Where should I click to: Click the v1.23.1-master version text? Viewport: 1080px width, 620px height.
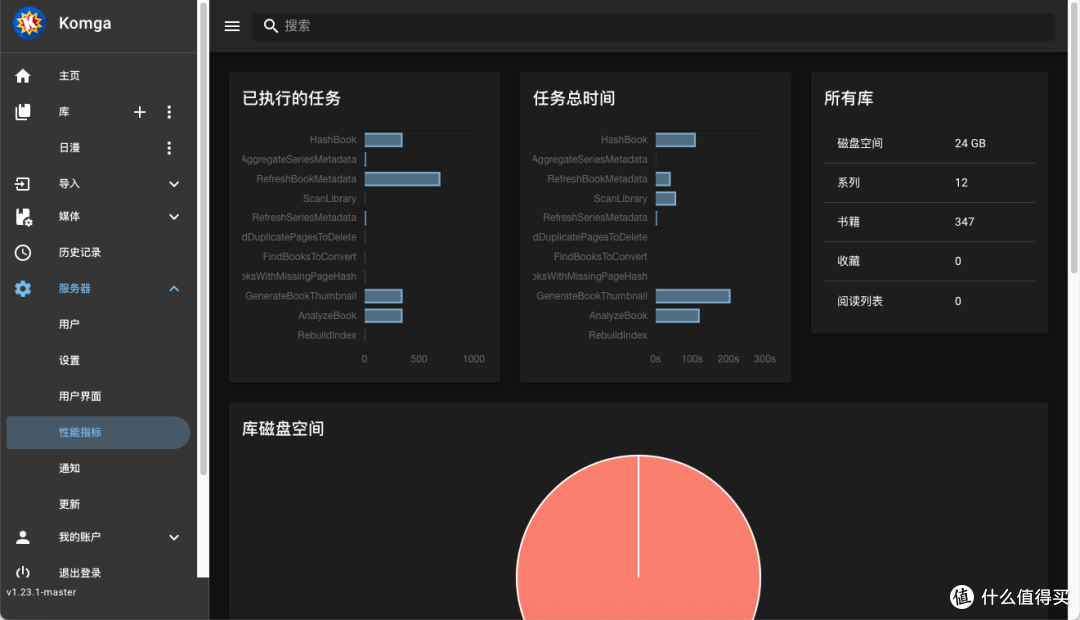pos(41,592)
